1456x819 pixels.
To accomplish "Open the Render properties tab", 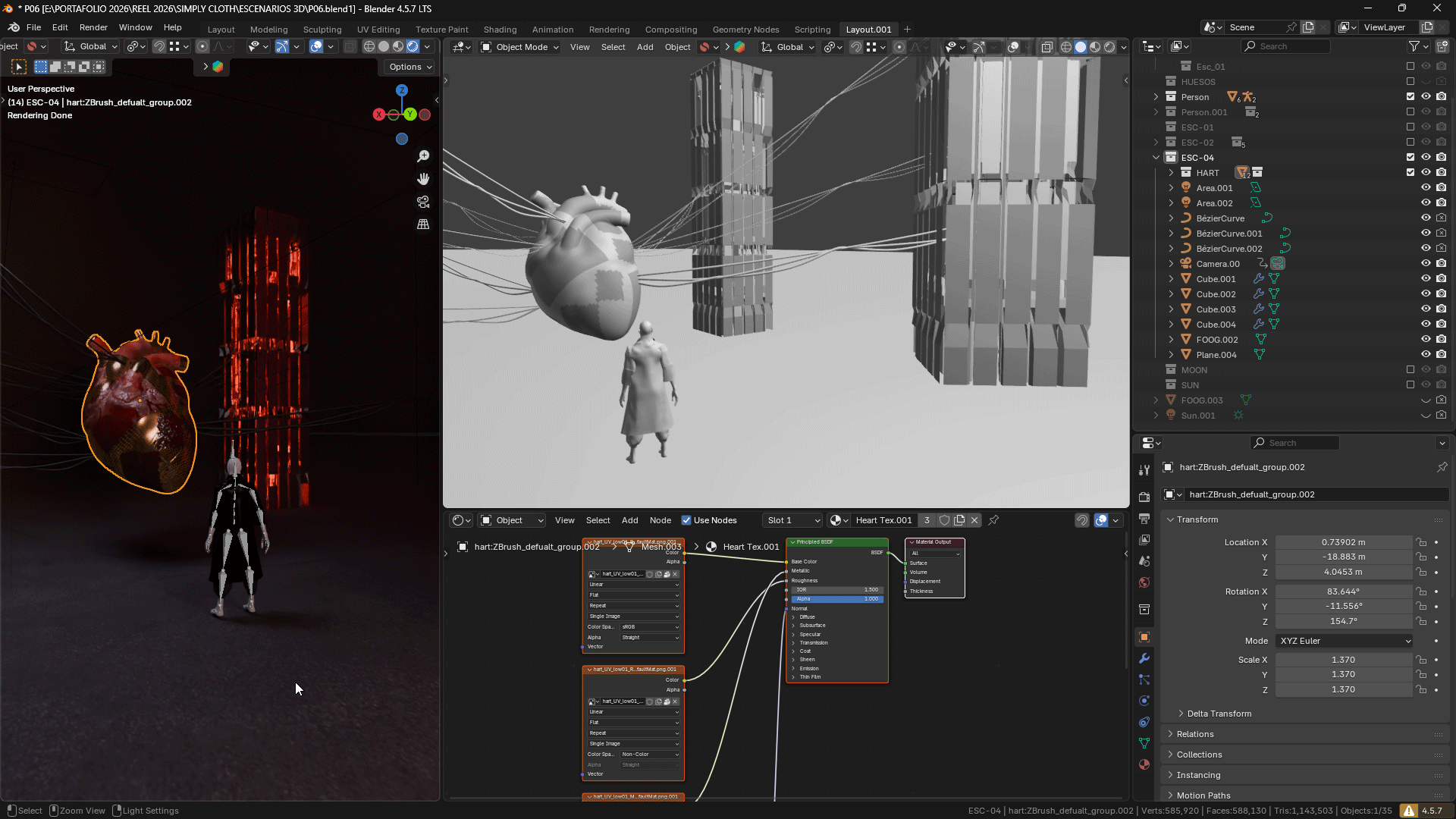I will [1144, 497].
